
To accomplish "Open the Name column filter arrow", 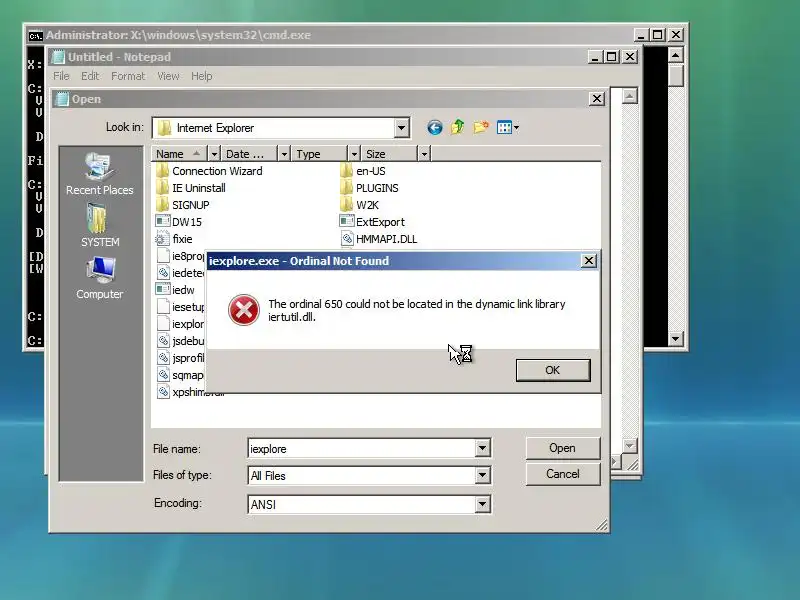I will point(214,154).
